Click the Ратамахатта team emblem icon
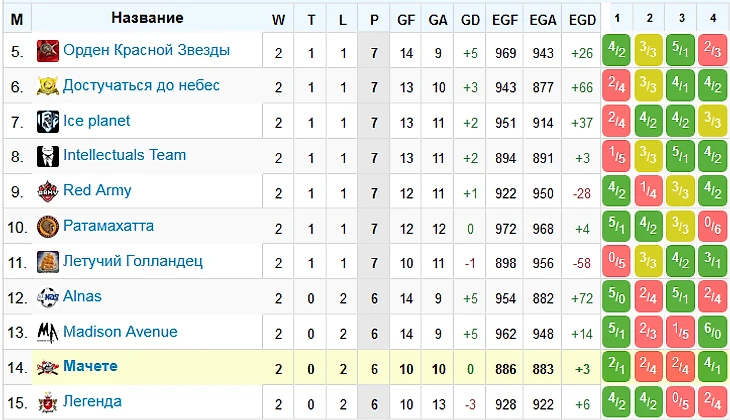 tap(47, 227)
